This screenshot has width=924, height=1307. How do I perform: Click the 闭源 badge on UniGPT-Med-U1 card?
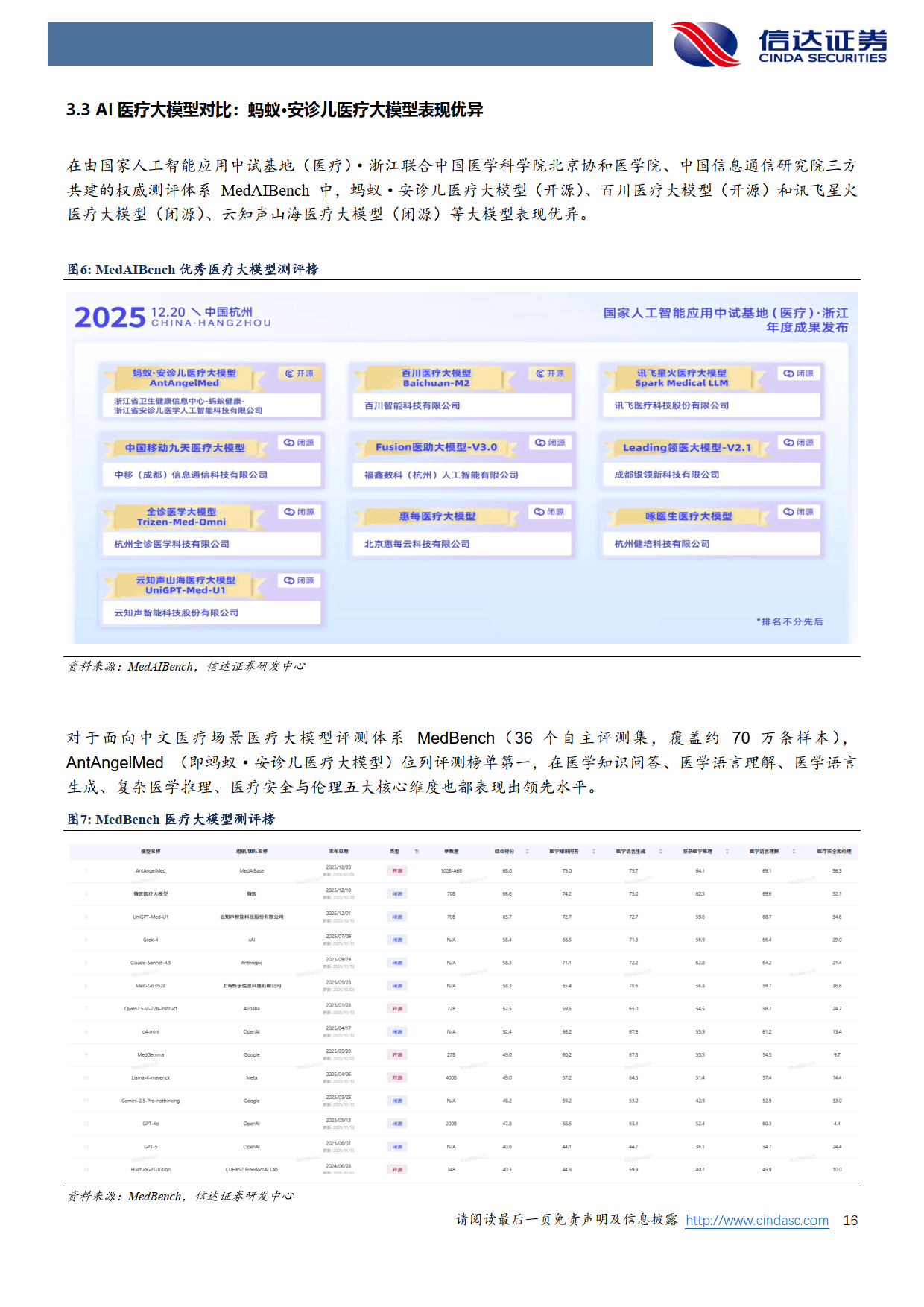[300, 580]
